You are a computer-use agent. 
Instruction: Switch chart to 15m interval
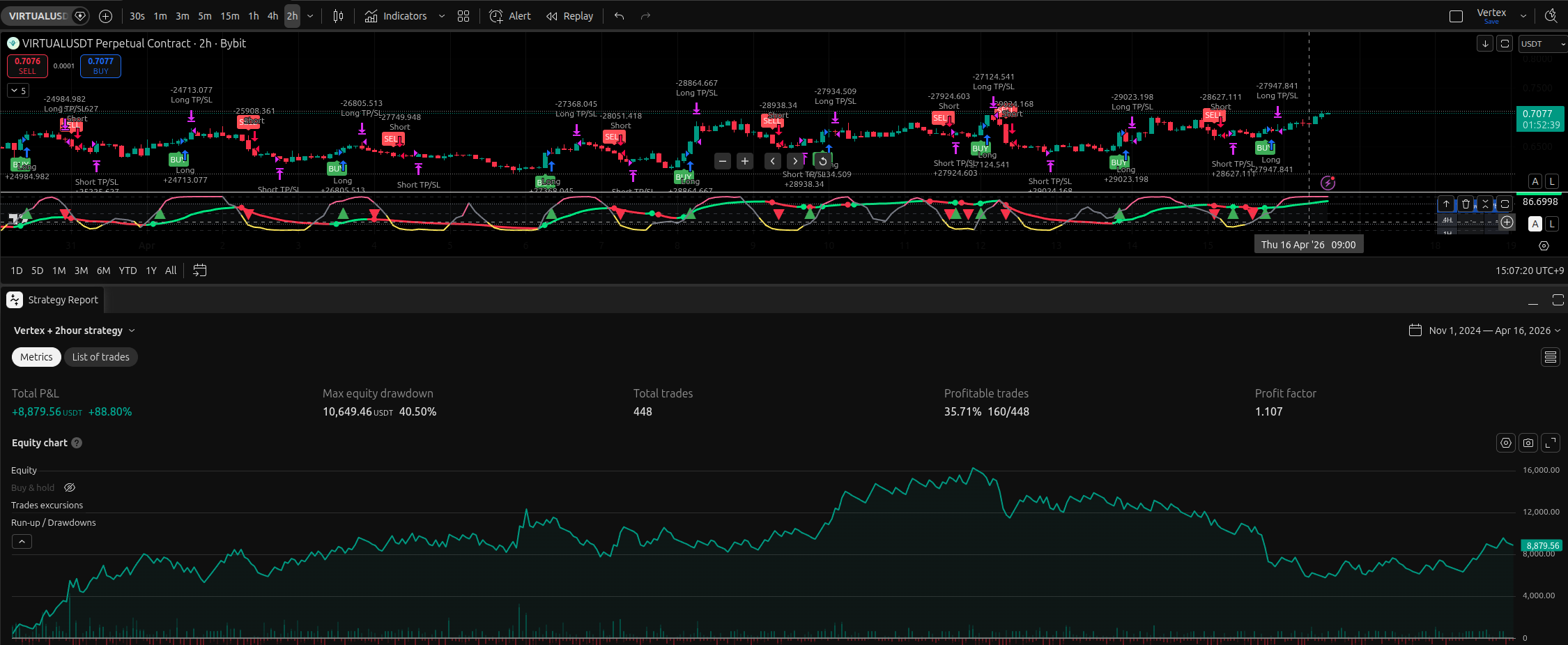click(x=230, y=15)
